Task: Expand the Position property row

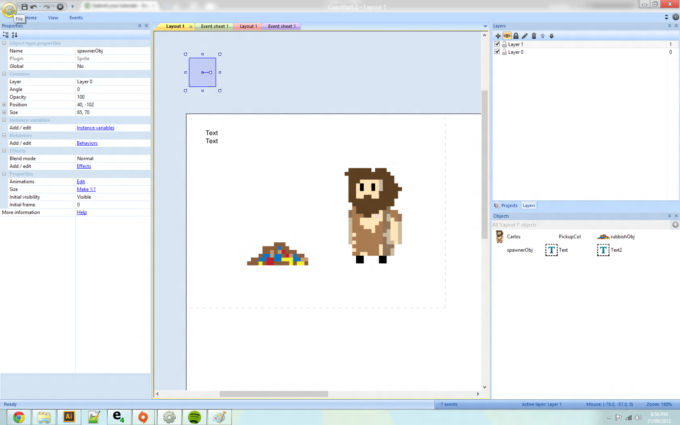Action: [4, 104]
